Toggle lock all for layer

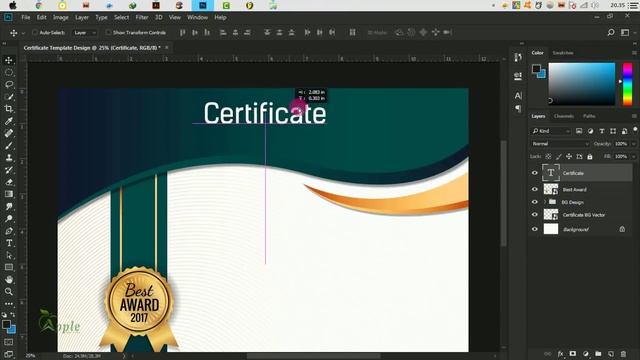coord(590,156)
